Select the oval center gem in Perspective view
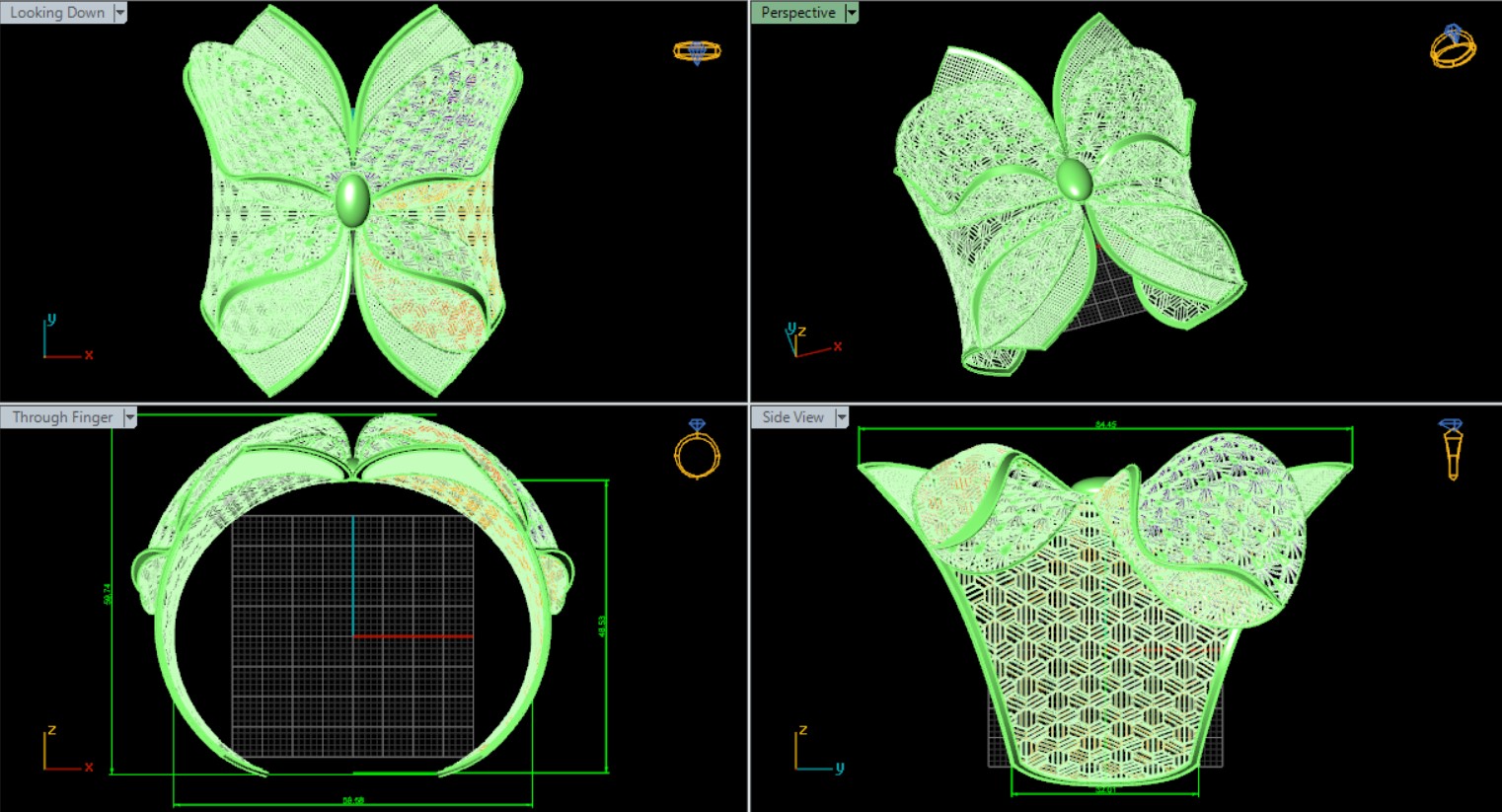The image size is (1502, 812). tap(1074, 180)
